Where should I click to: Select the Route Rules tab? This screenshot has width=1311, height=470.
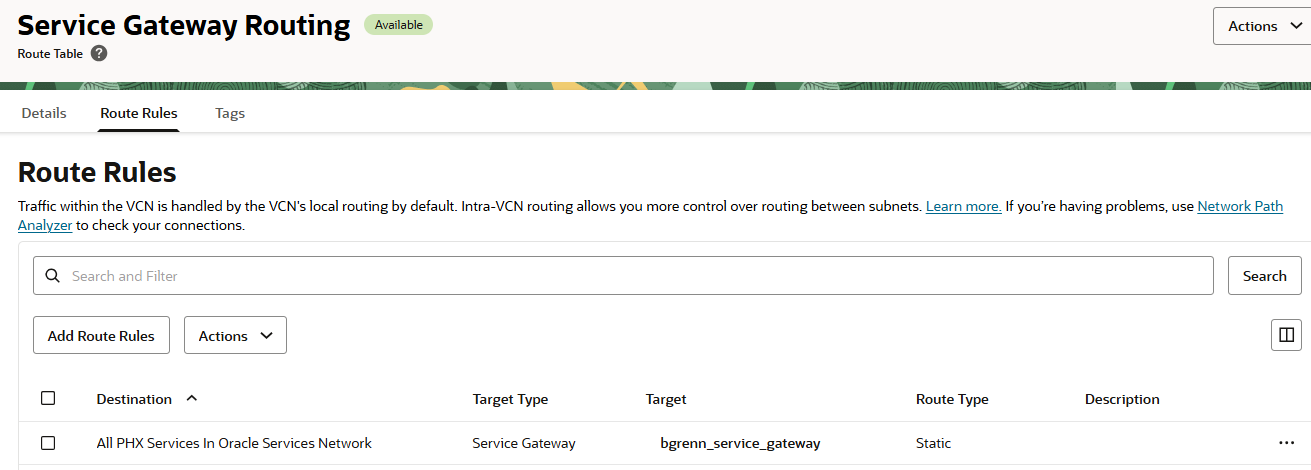[139, 113]
